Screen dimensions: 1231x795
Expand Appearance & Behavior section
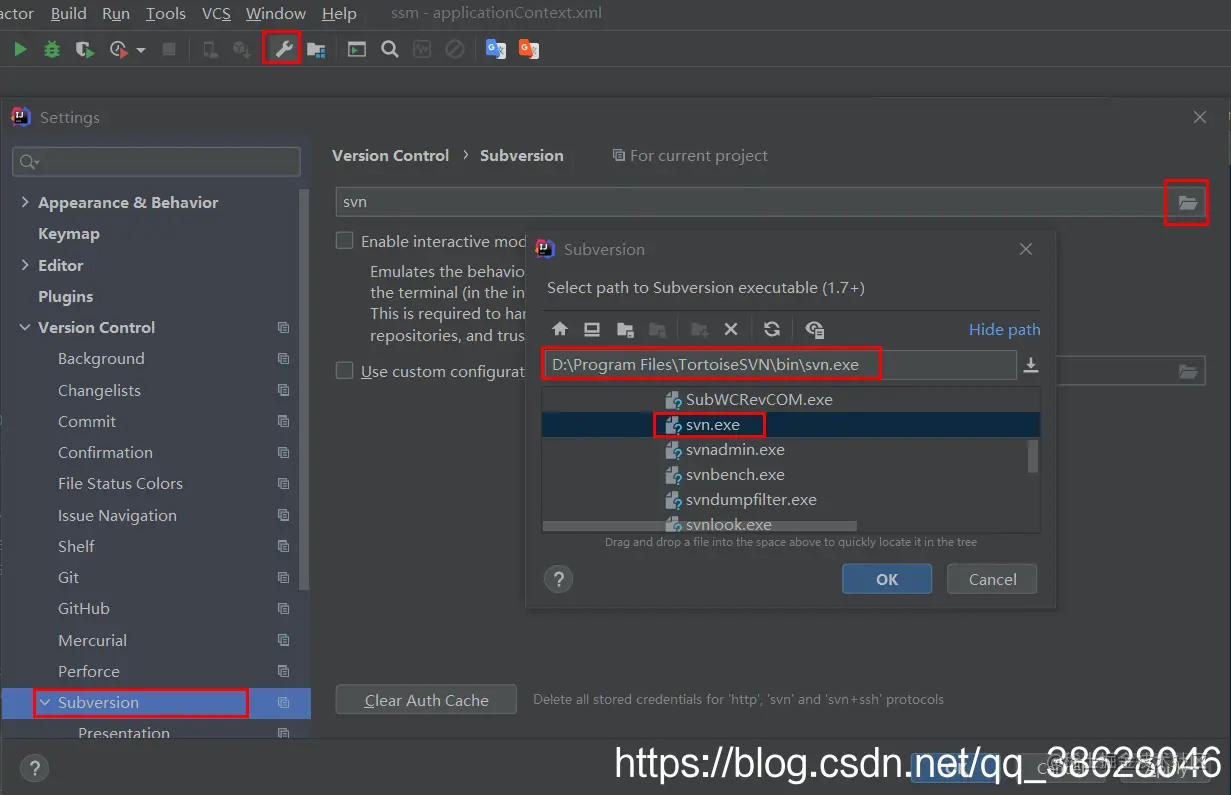click(25, 202)
